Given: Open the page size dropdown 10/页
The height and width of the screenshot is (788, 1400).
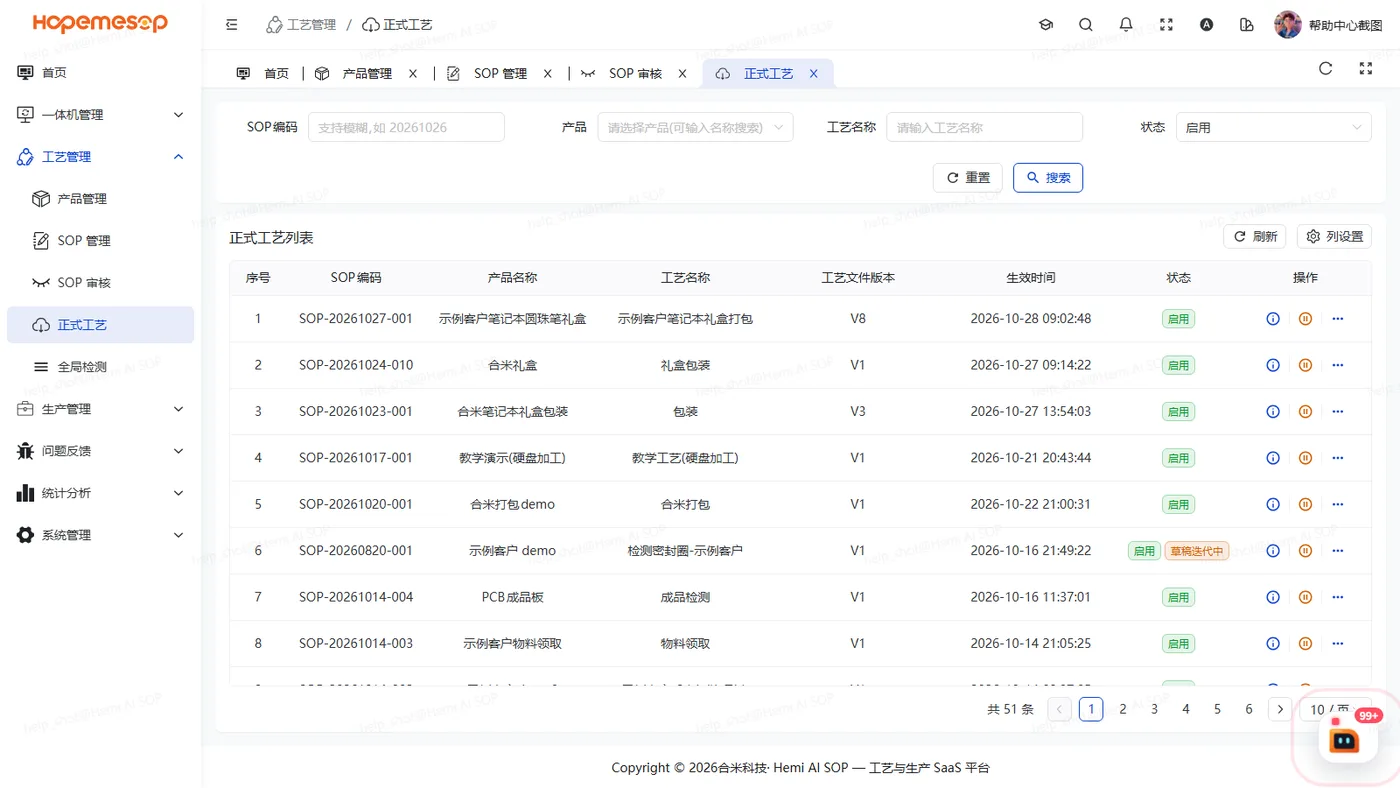Looking at the screenshot, I should tap(1335, 709).
